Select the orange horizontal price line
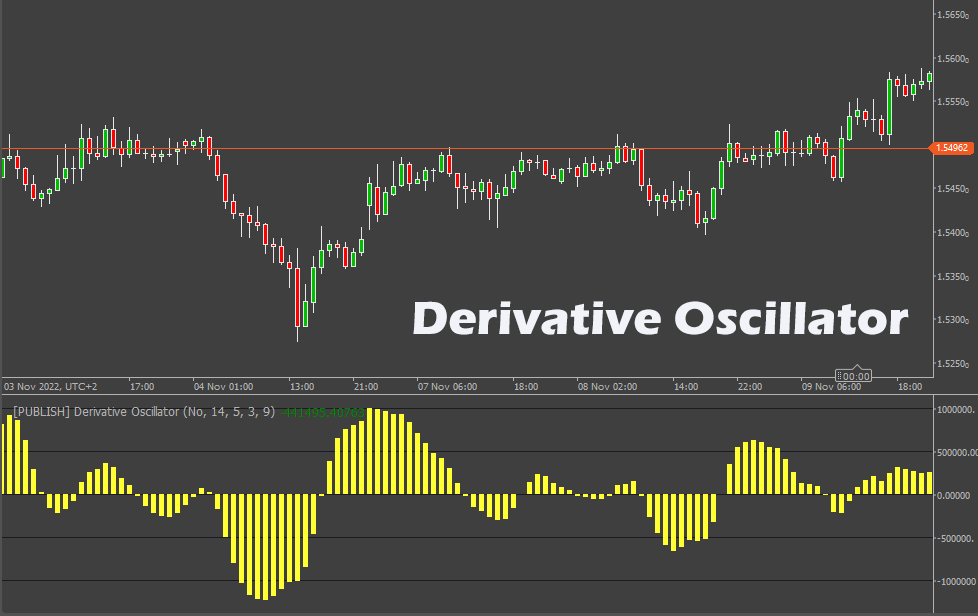The width and height of the screenshot is (978, 616). point(465,148)
